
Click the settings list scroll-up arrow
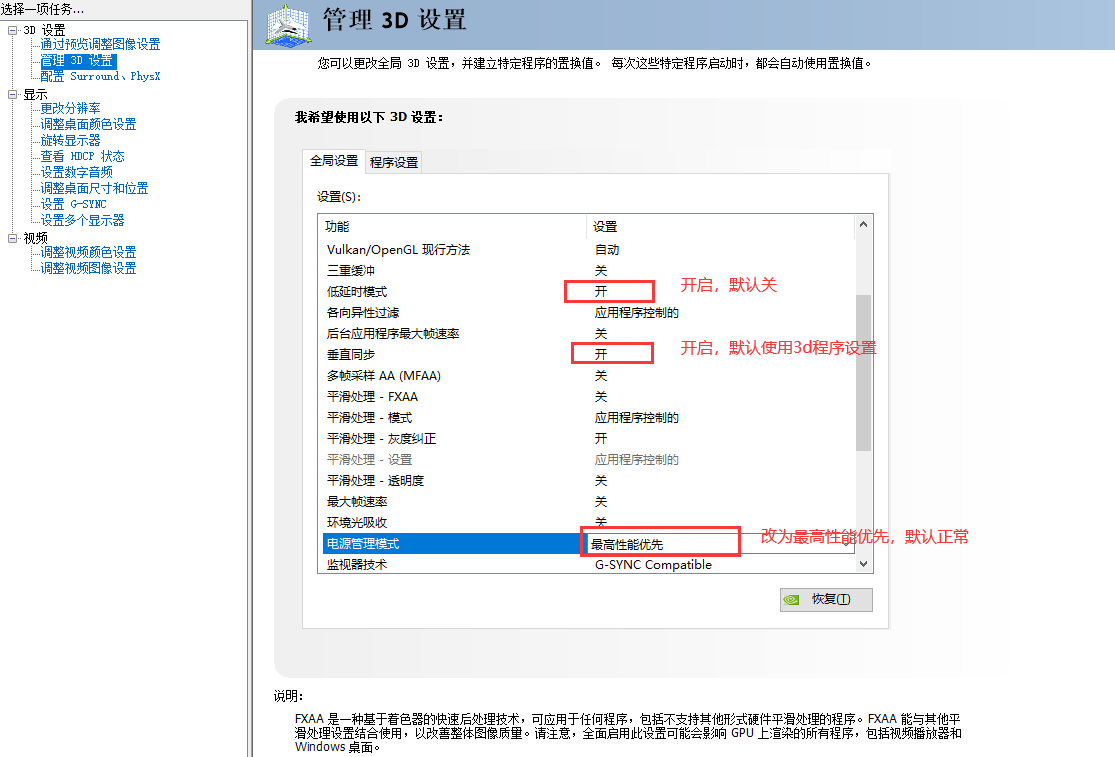[863, 225]
